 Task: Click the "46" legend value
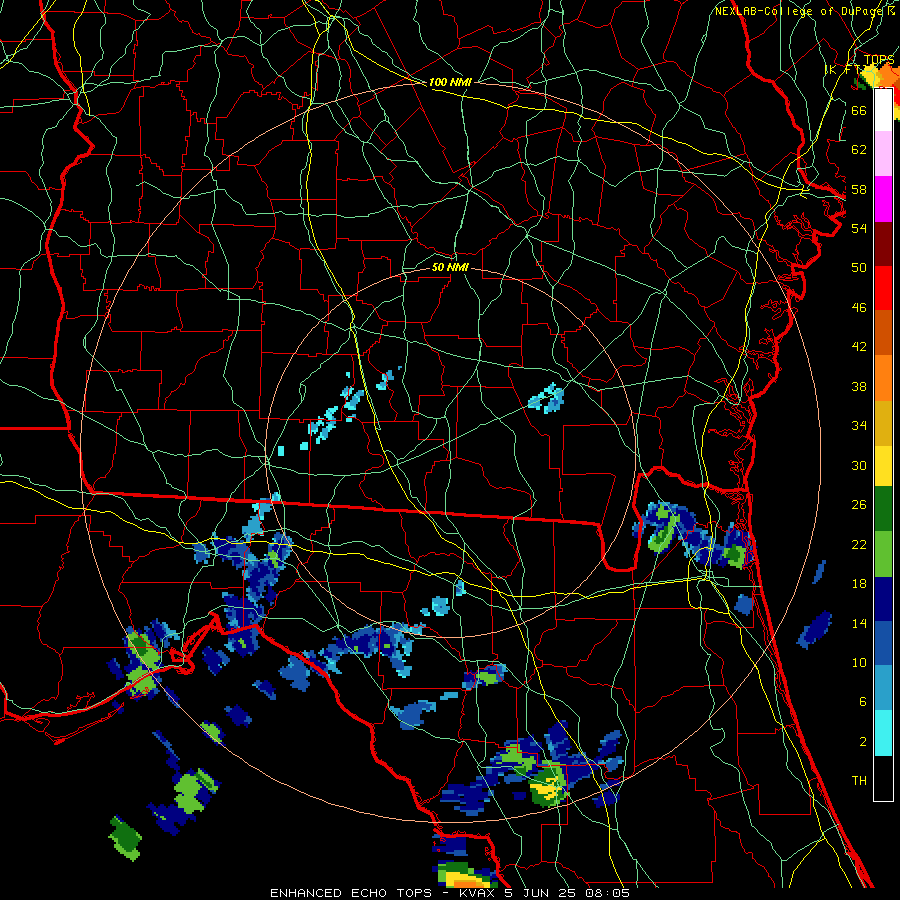coord(859,308)
